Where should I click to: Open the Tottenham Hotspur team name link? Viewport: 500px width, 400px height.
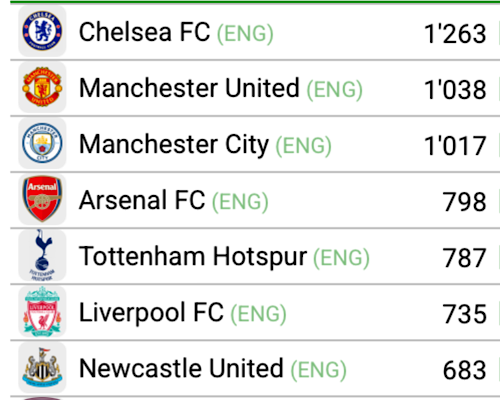(193, 257)
